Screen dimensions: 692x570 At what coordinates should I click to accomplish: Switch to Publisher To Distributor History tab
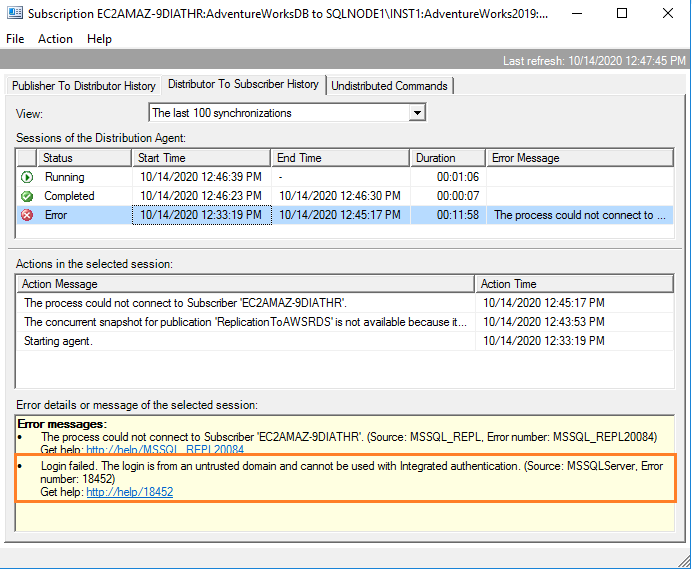(x=84, y=86)
